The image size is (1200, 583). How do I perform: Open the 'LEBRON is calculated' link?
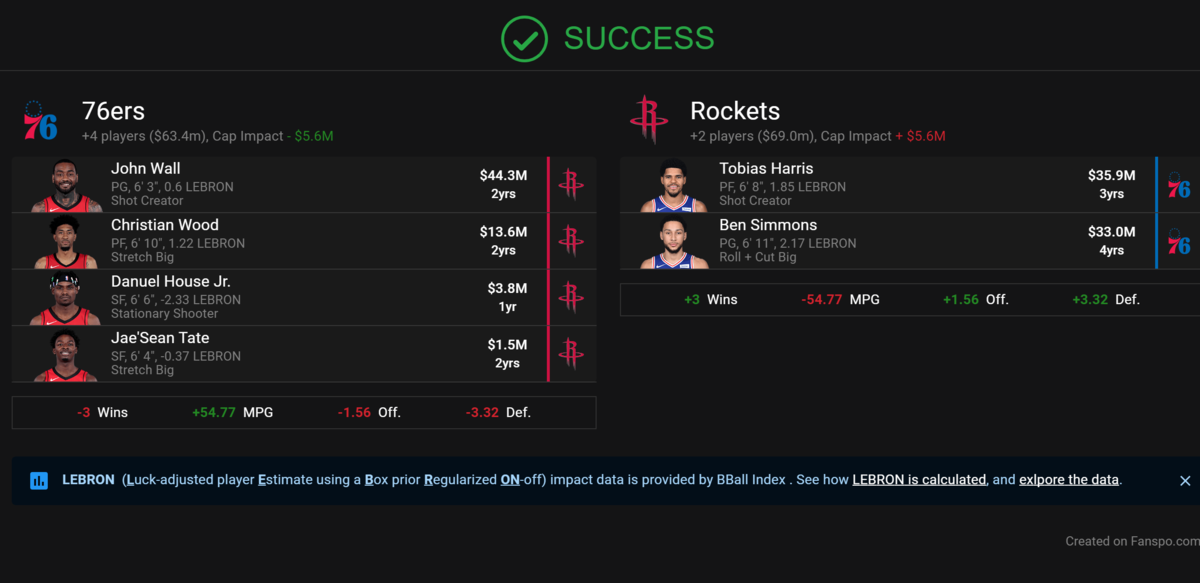pos(919,480)
